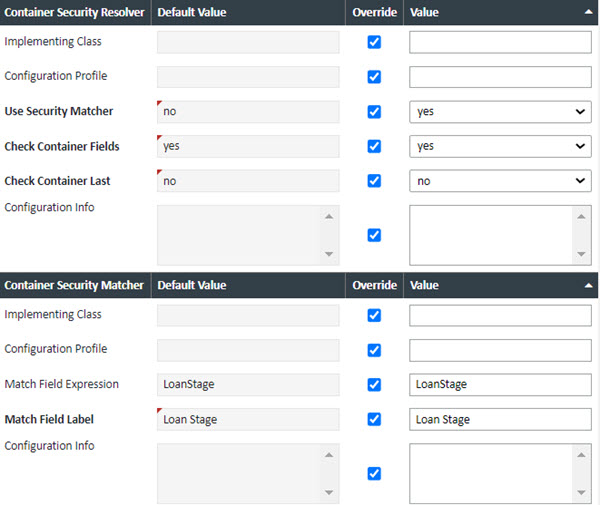Toggle override checkbox for Match Field Label

pyautogui.click(x=374, y=419)
